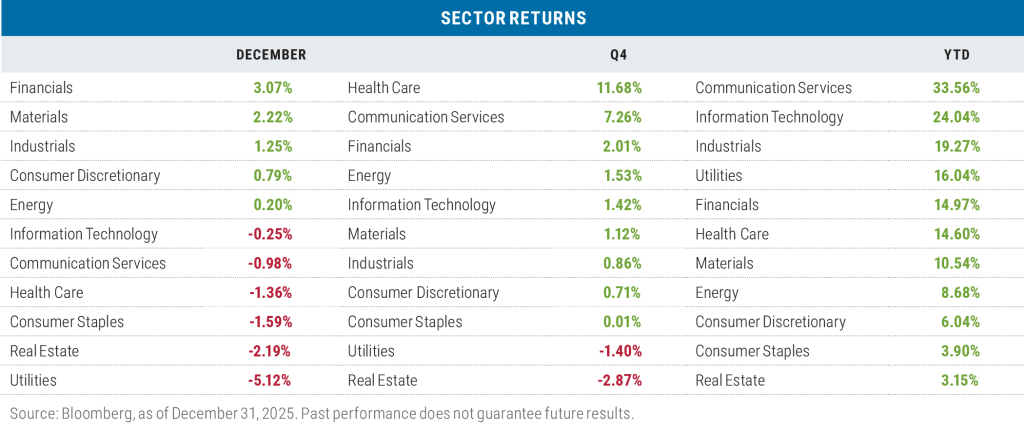Select Financials in the December column

point(41,88)
